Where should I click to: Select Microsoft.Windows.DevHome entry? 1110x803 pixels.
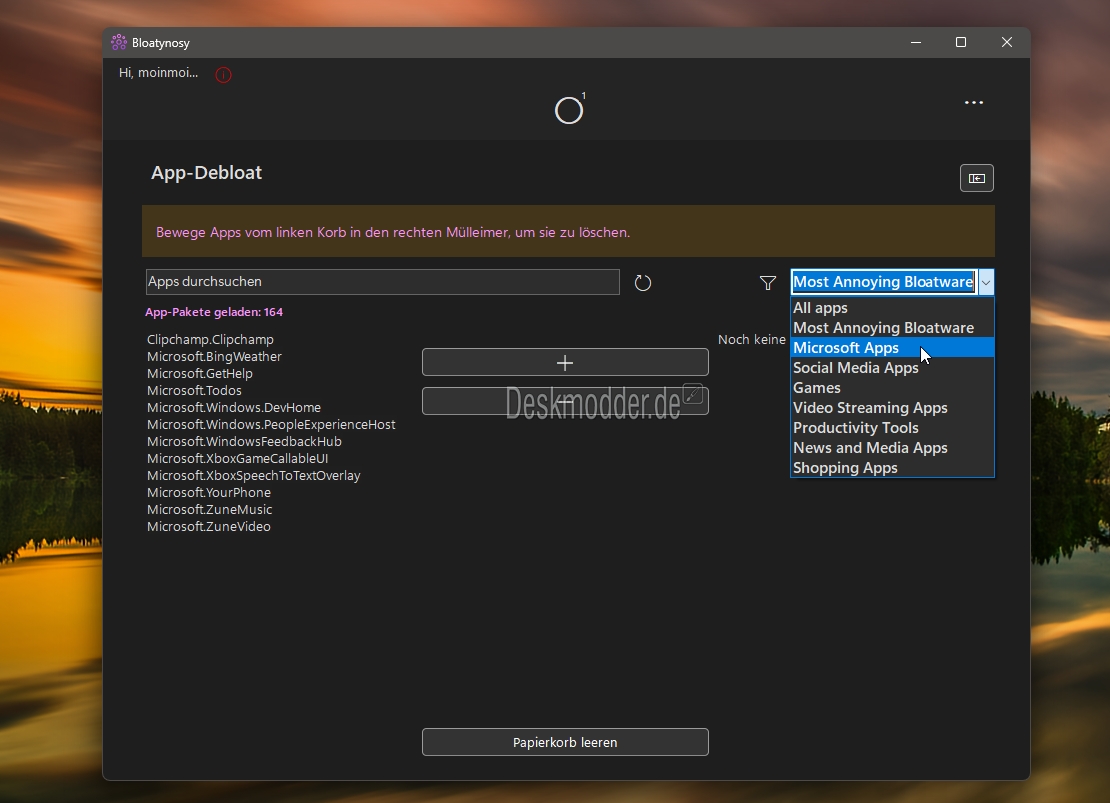[234, 408]
